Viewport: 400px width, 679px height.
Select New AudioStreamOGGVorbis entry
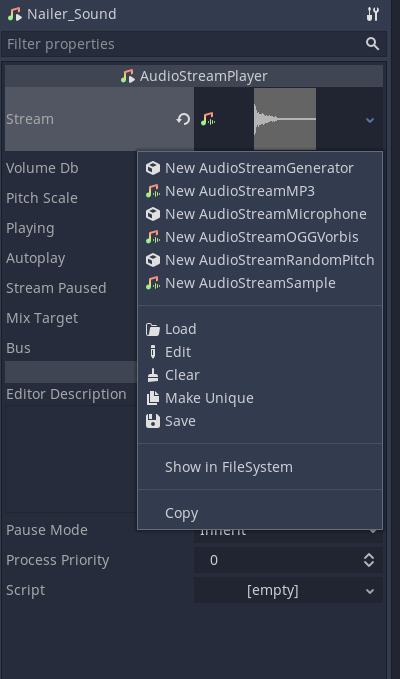click(x=260, y=237)
